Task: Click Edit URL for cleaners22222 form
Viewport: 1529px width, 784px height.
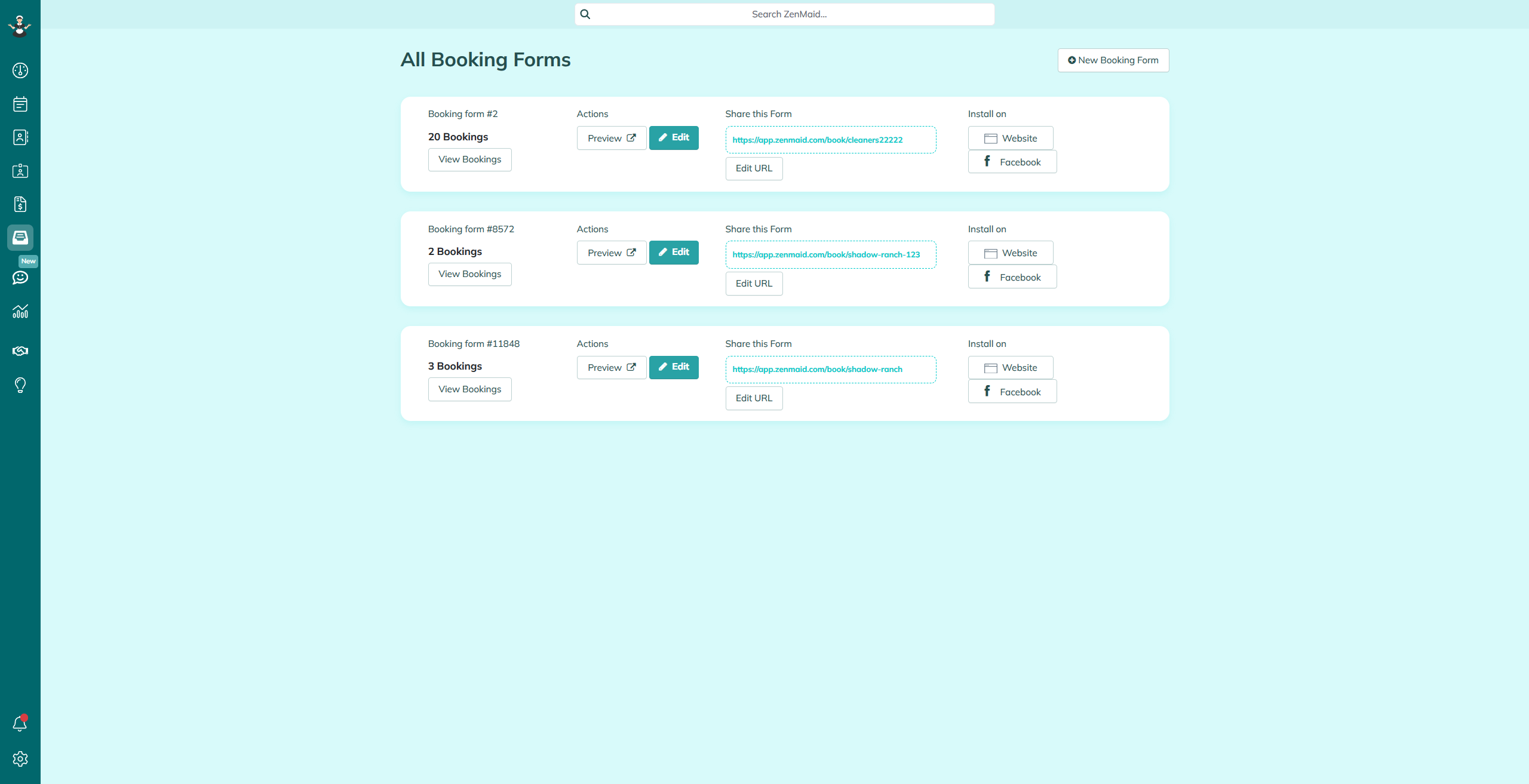Action: point(754,168)
